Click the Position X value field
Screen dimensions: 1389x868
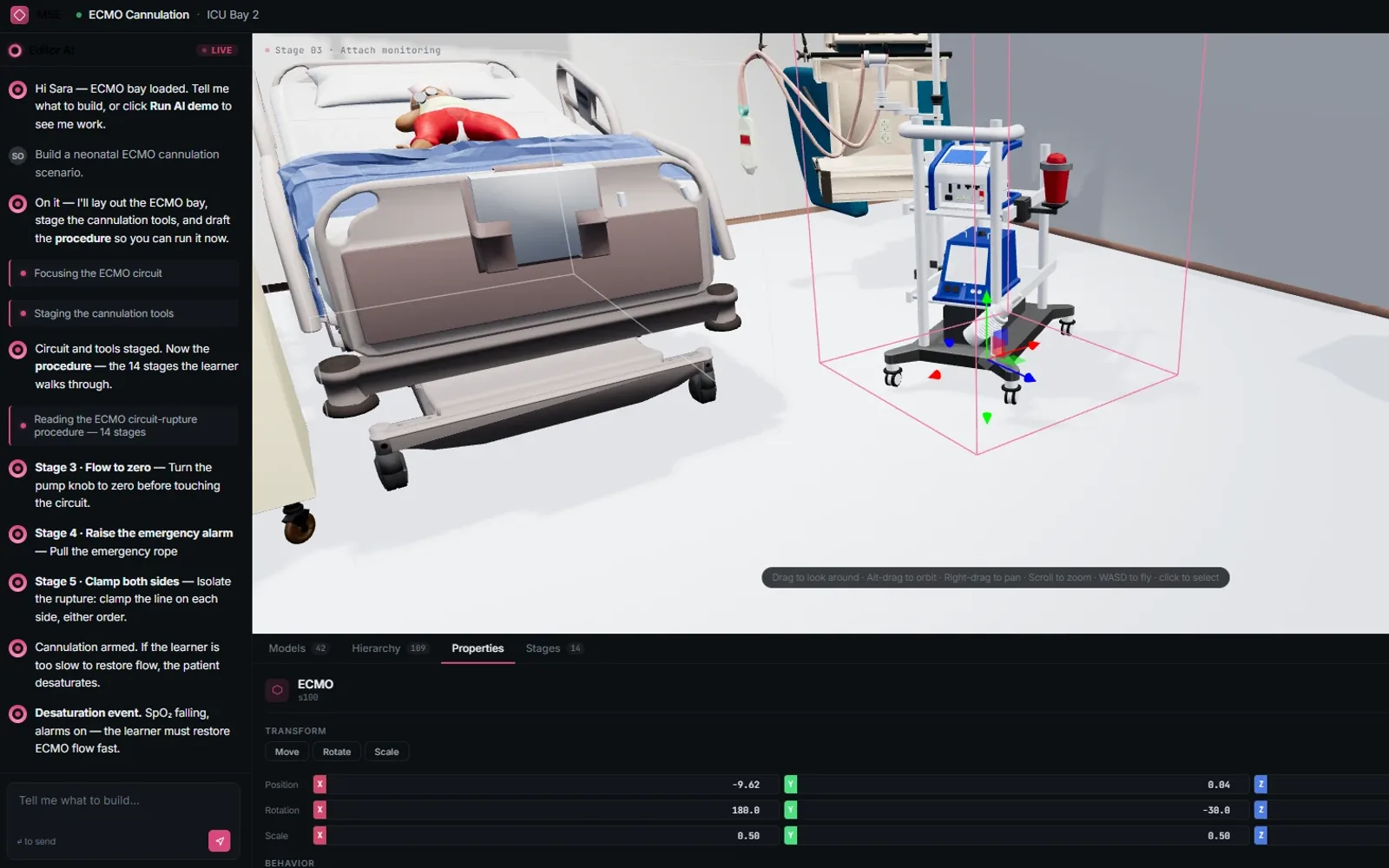click(x=547, y=784)
